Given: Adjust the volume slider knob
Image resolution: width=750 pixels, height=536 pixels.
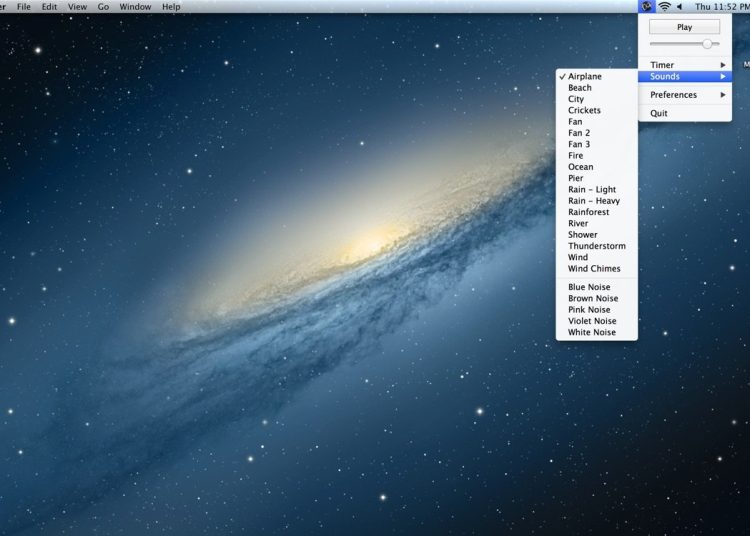Looking at the screenshot, I should (x=707, y=44).
